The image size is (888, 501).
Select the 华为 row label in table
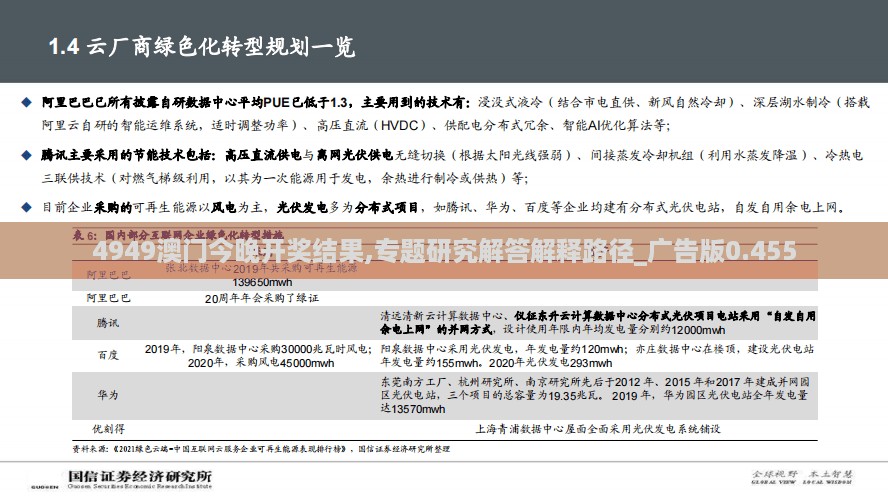[108, 395]
